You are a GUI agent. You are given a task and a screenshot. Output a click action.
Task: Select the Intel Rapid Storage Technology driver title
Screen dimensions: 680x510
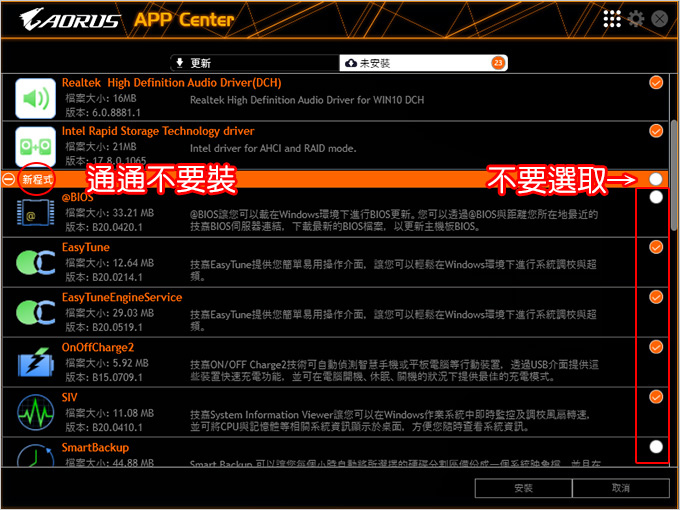click(158, 131)
